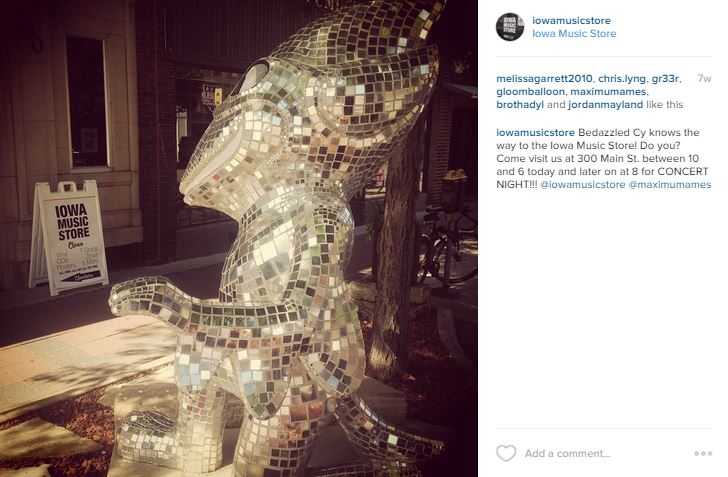Click the Iowa Music Store profile avatar
This screenshot has height=477, width=728.
(510, 26)
